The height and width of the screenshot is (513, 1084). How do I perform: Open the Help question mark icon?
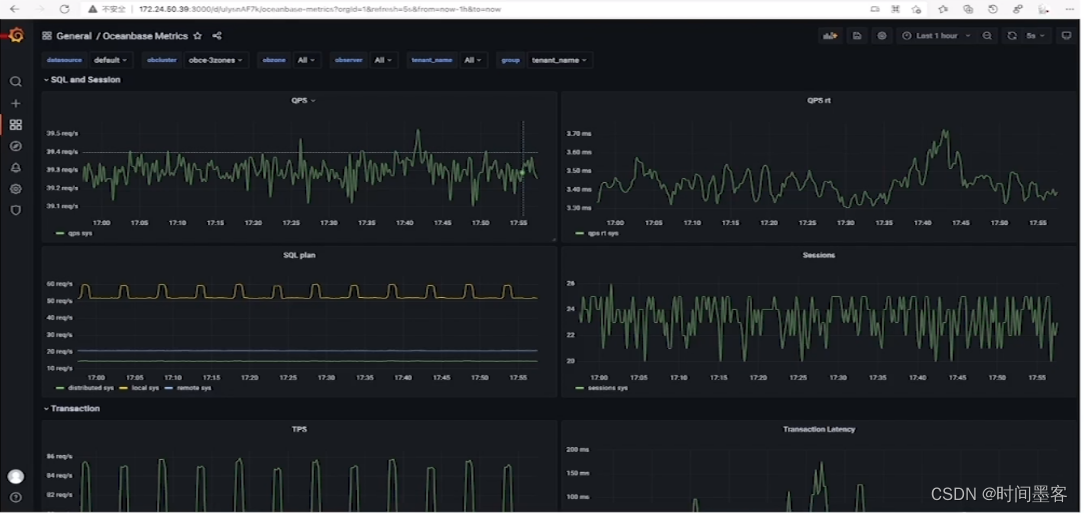click(15, 497)
